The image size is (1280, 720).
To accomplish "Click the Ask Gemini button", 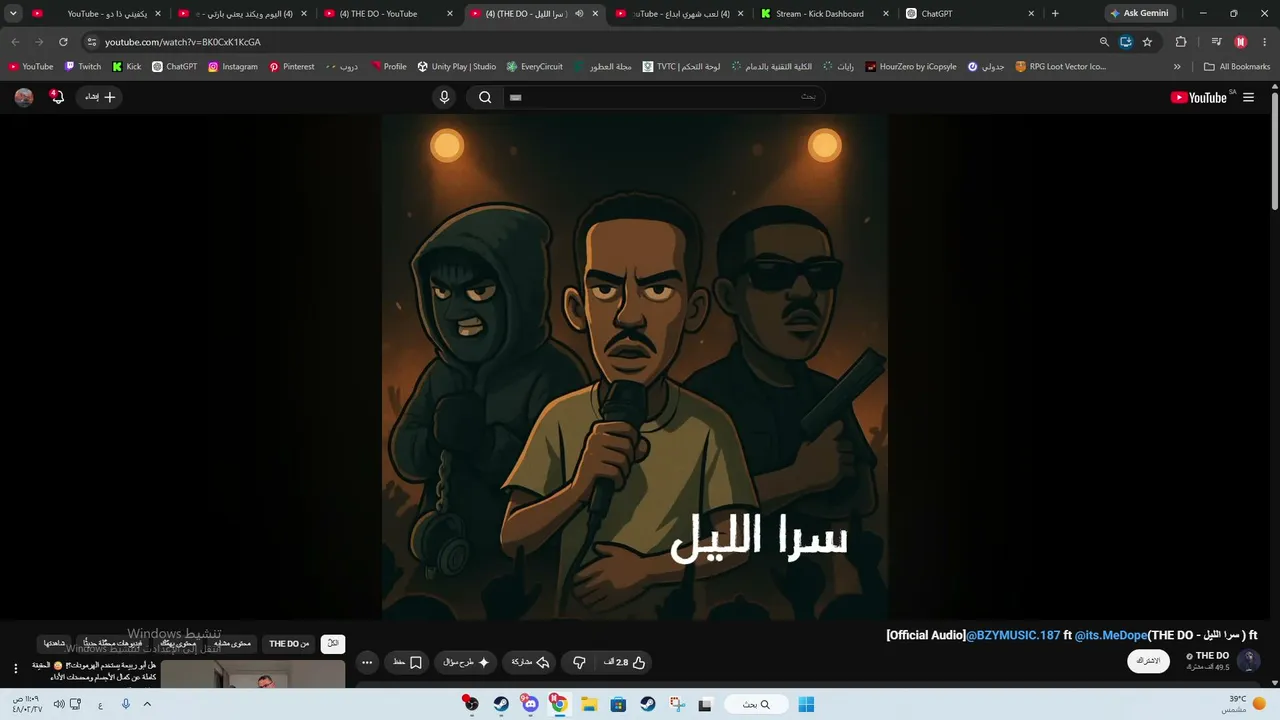I will point(1139,14).
